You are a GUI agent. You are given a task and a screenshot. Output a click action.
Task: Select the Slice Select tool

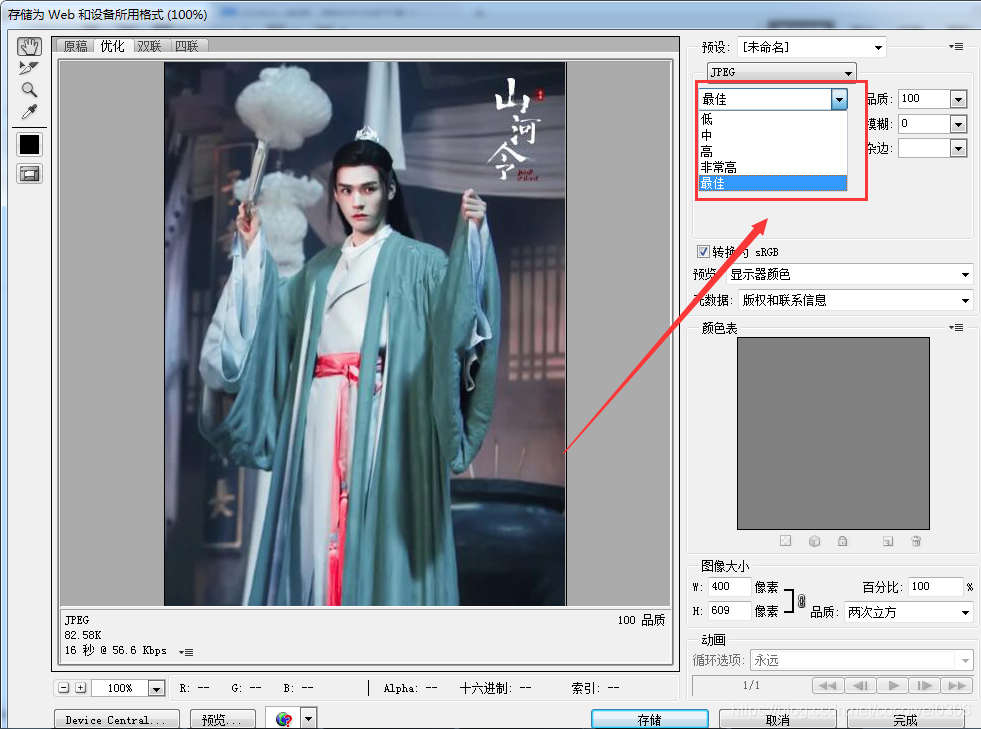29,68
